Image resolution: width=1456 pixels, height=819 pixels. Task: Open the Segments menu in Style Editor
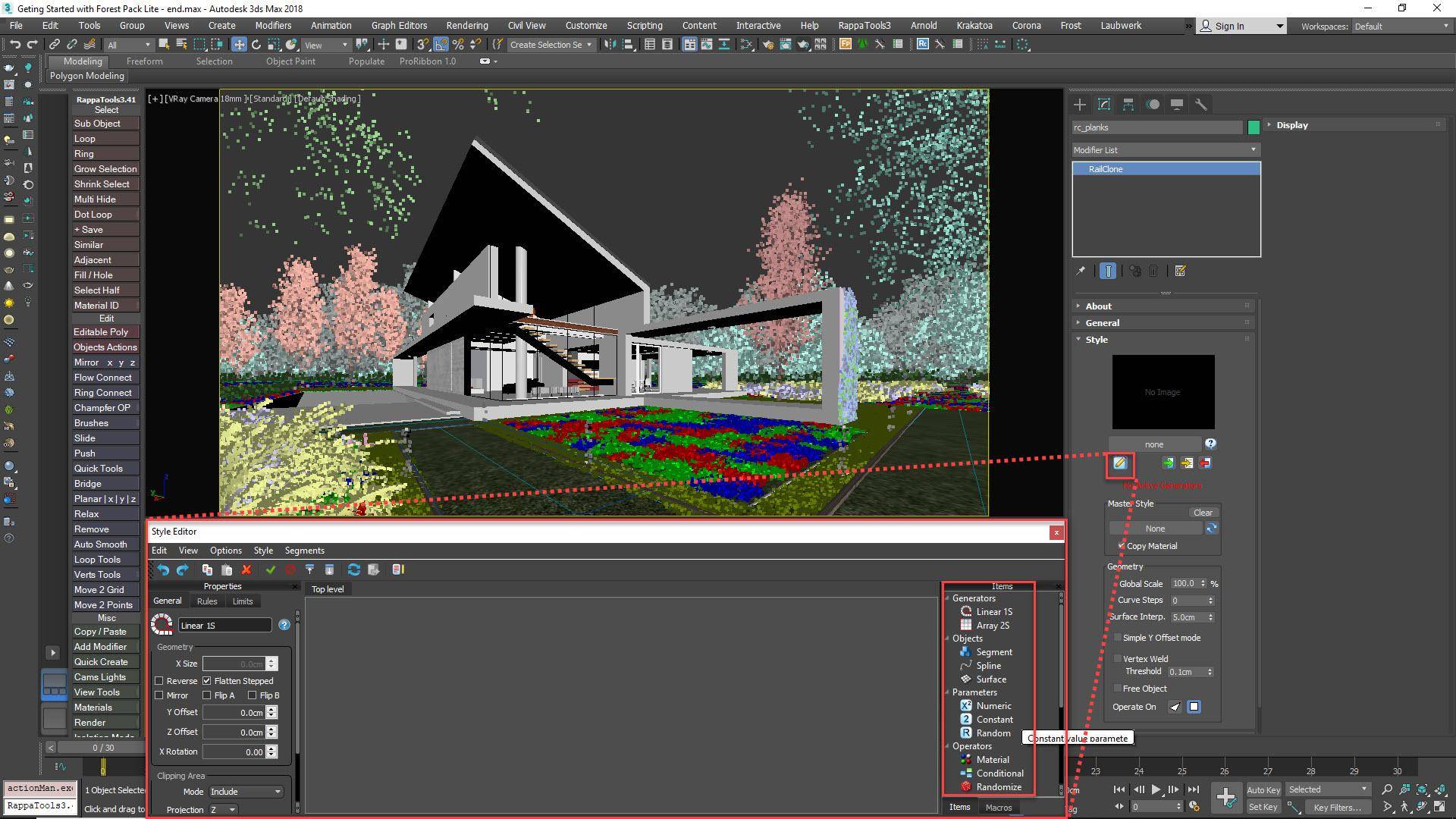[x=304, y=550]
